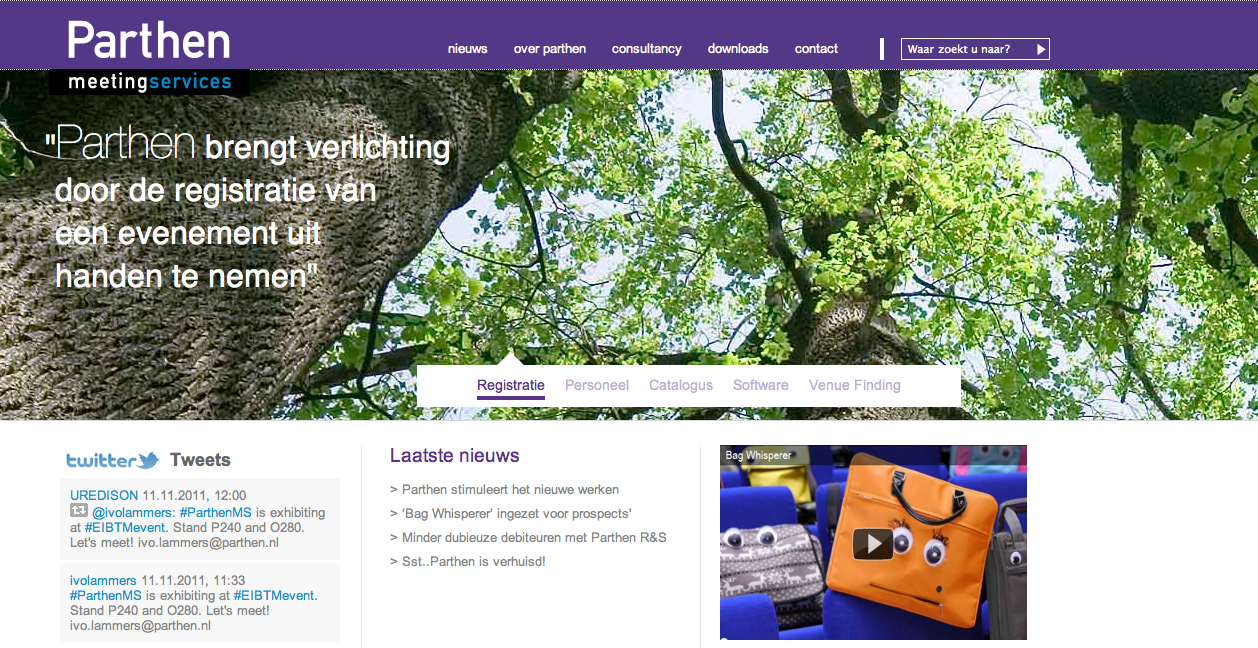
Task: Click the #EIBTMevent hashtag in ivolammers tweet
Action: click(275, 595)
